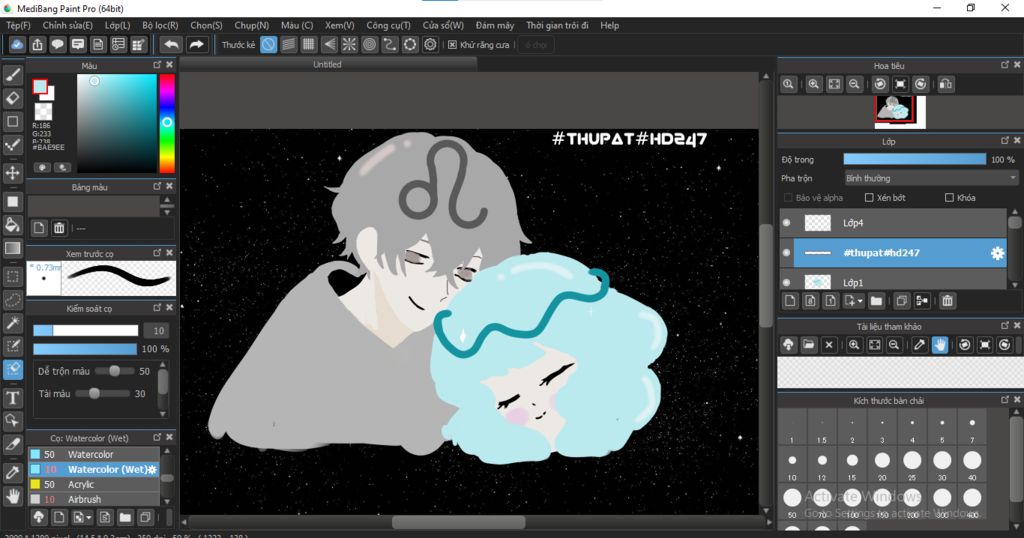The width and height of the screenshot is (1024, 538).
Task: Enable the curve ruler
Action: click(x=390, y=44)
